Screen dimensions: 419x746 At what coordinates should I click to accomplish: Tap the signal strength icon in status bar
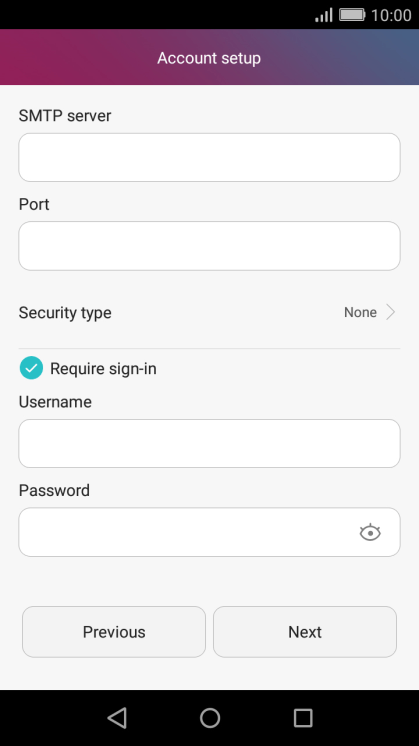coord(323,15)
